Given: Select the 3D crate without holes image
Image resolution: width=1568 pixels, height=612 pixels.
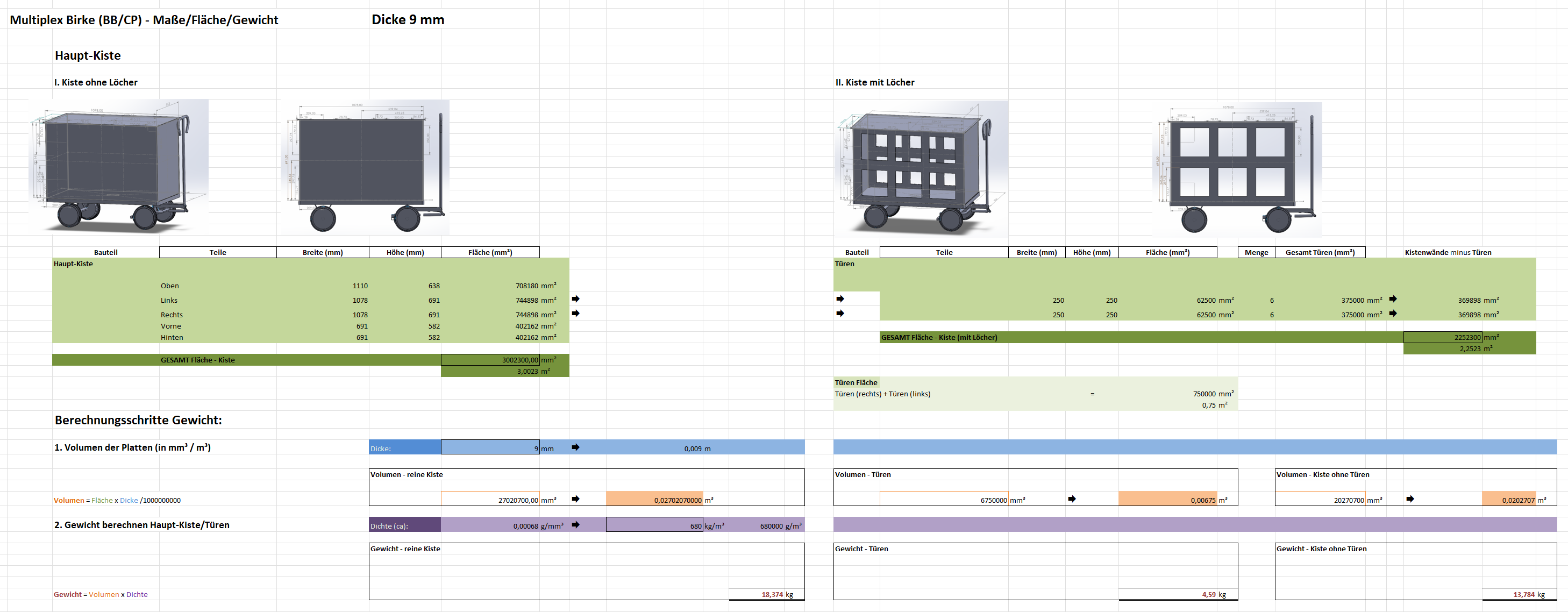Looking at the screenshot, I should click(x=119, y=166).
